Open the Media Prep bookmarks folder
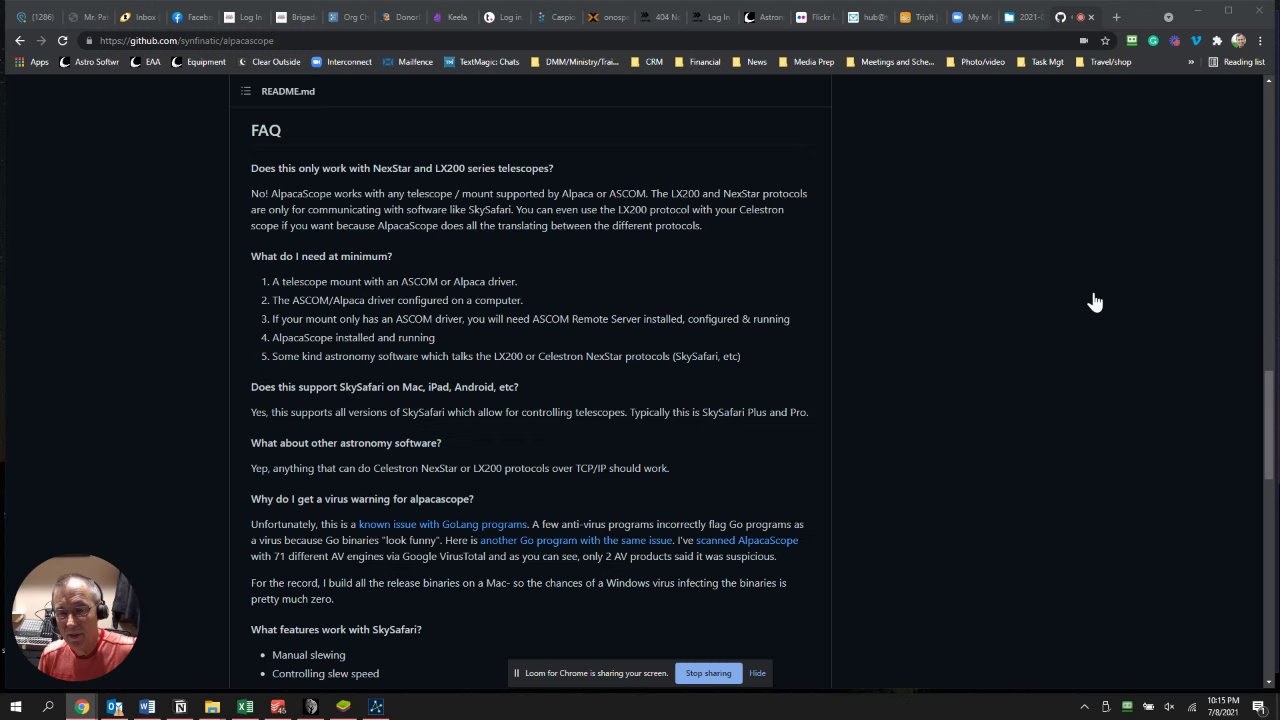The height and width of the screenshot is (720, 1280). pos(806,62)
